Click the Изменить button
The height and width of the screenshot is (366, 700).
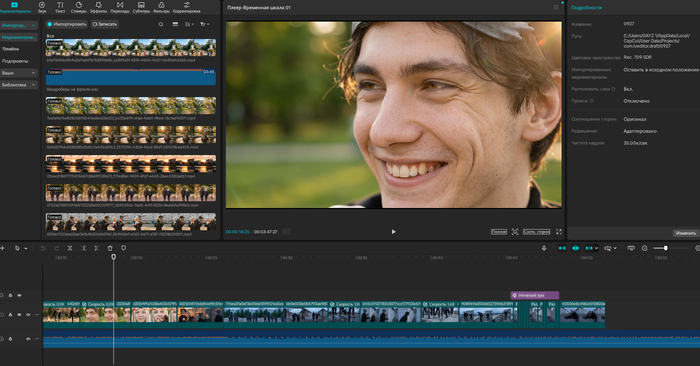[x=685, y=233]
